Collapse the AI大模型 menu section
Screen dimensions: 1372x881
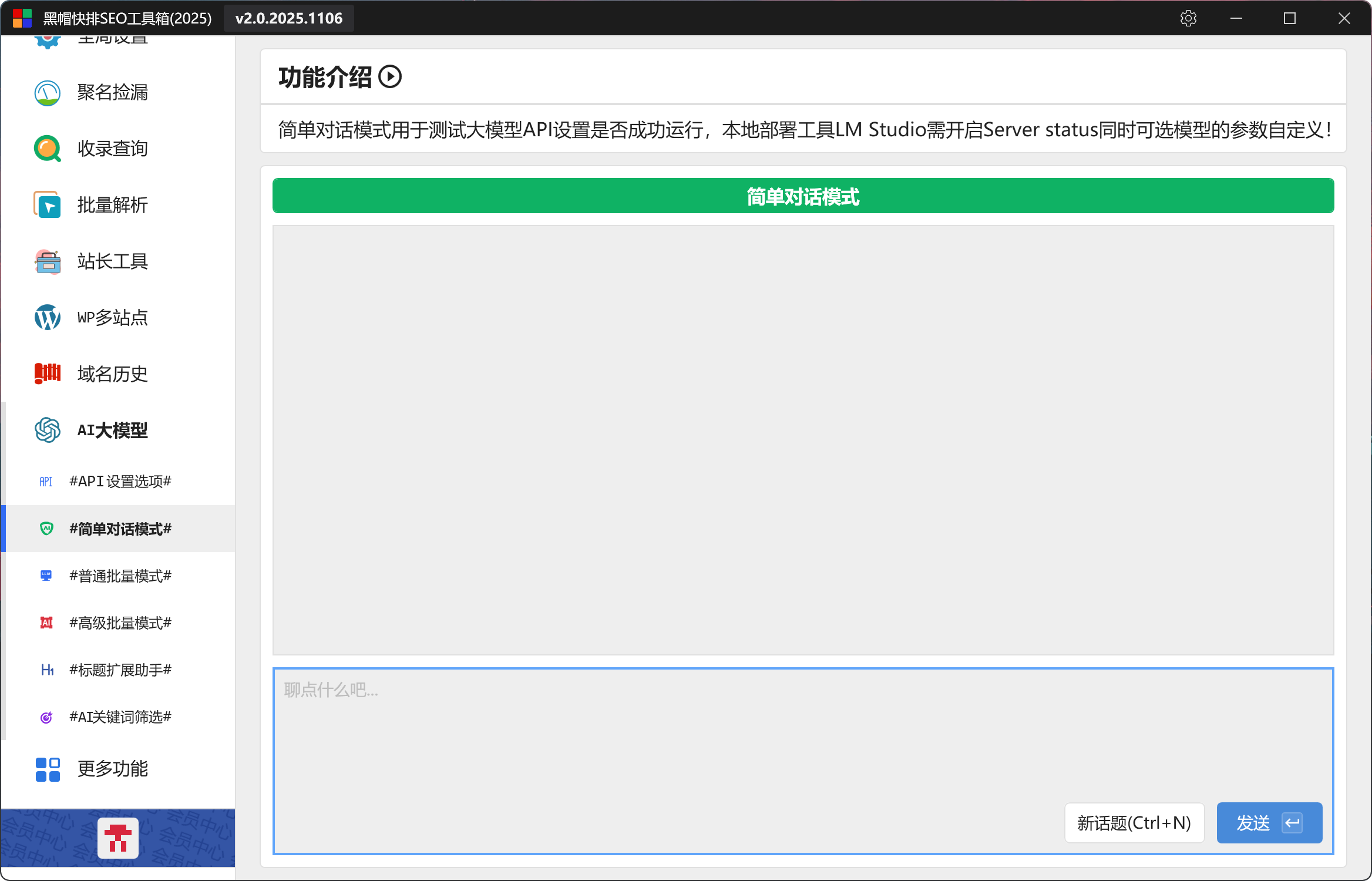pyautogui.click(x=112, y=431)
